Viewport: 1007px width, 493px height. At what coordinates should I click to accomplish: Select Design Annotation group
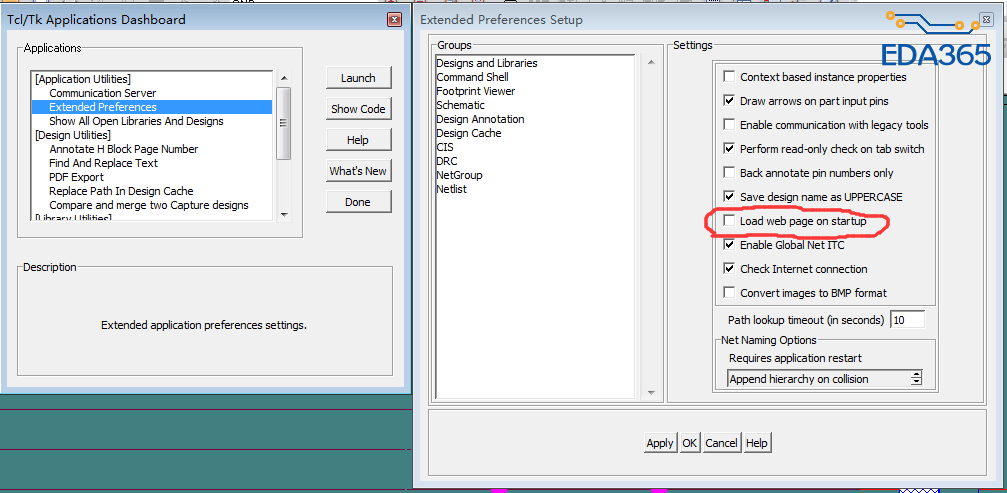coord(480,119)
